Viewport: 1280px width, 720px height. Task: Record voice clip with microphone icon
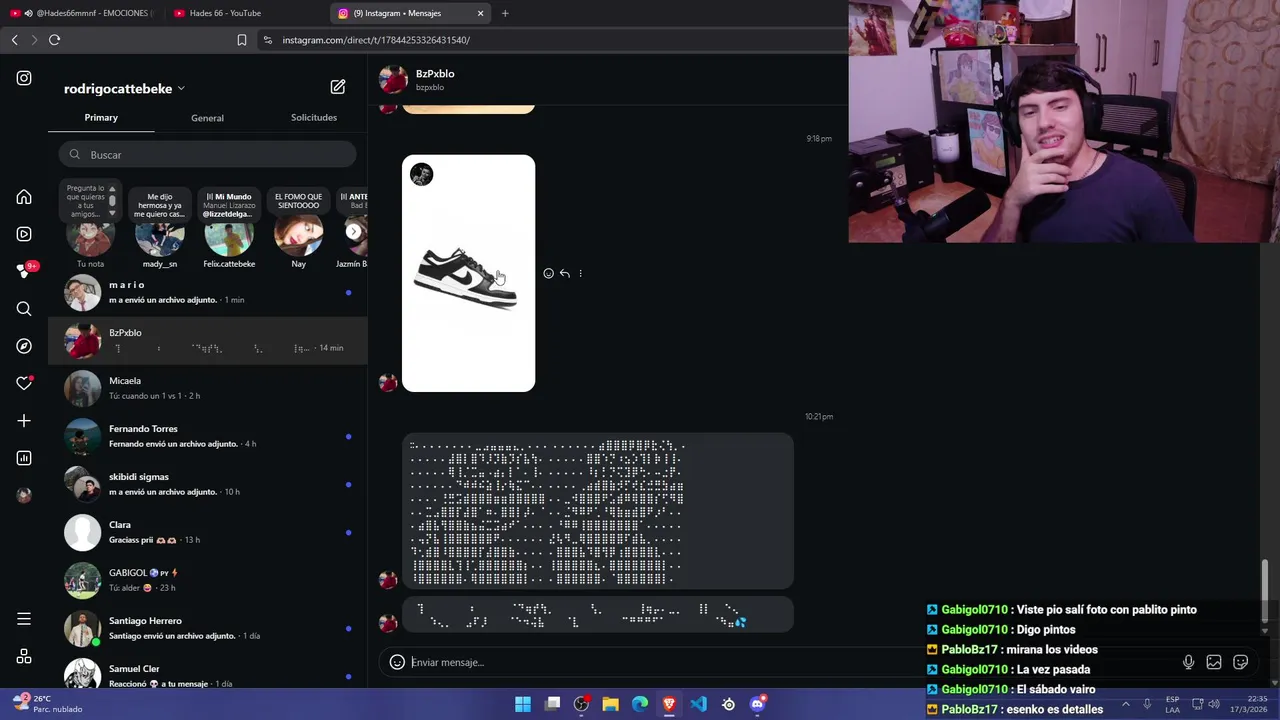1188,662
